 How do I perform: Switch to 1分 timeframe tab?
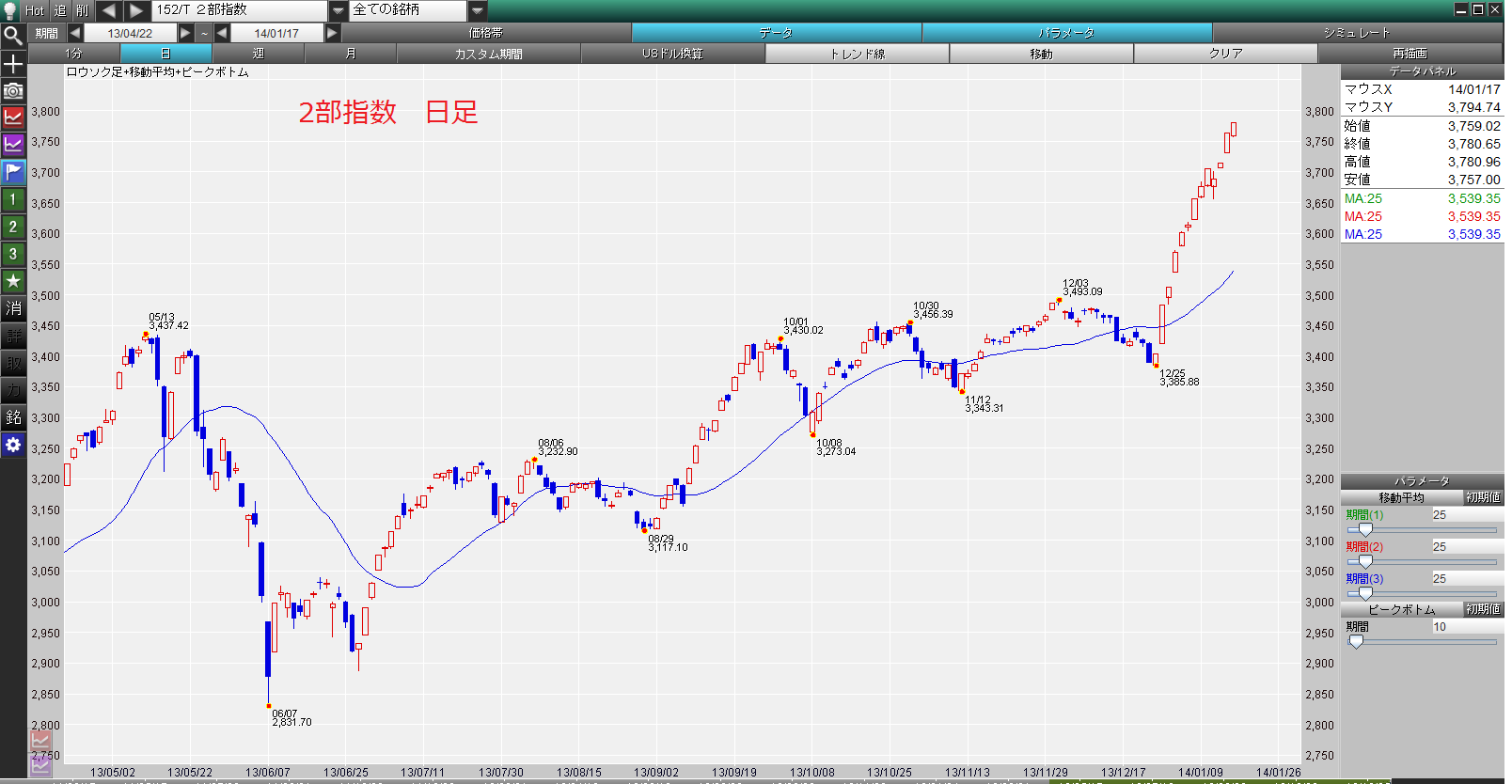73,54
